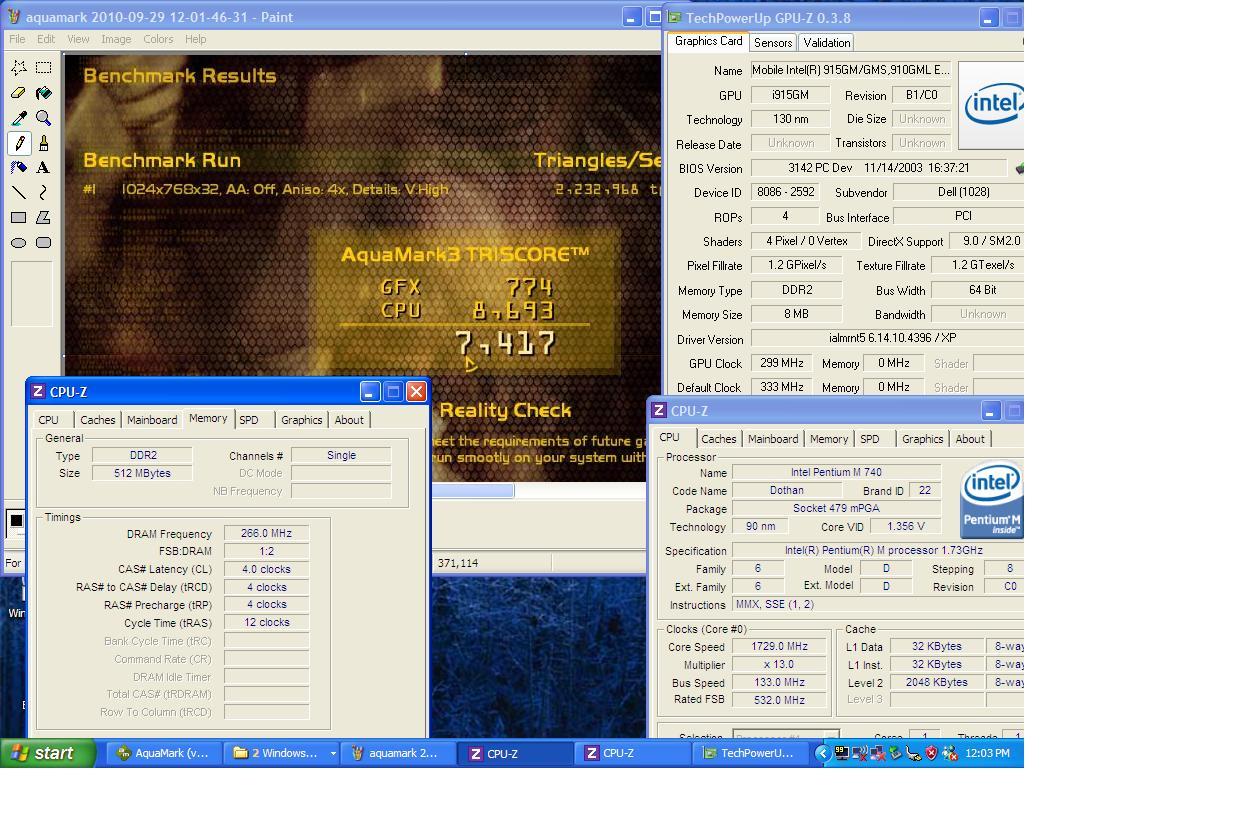The width and height of the screenshot is (1254, 819).
Task: Click the GPU-Z title bar icon
Action: click(x=675, y=17)
